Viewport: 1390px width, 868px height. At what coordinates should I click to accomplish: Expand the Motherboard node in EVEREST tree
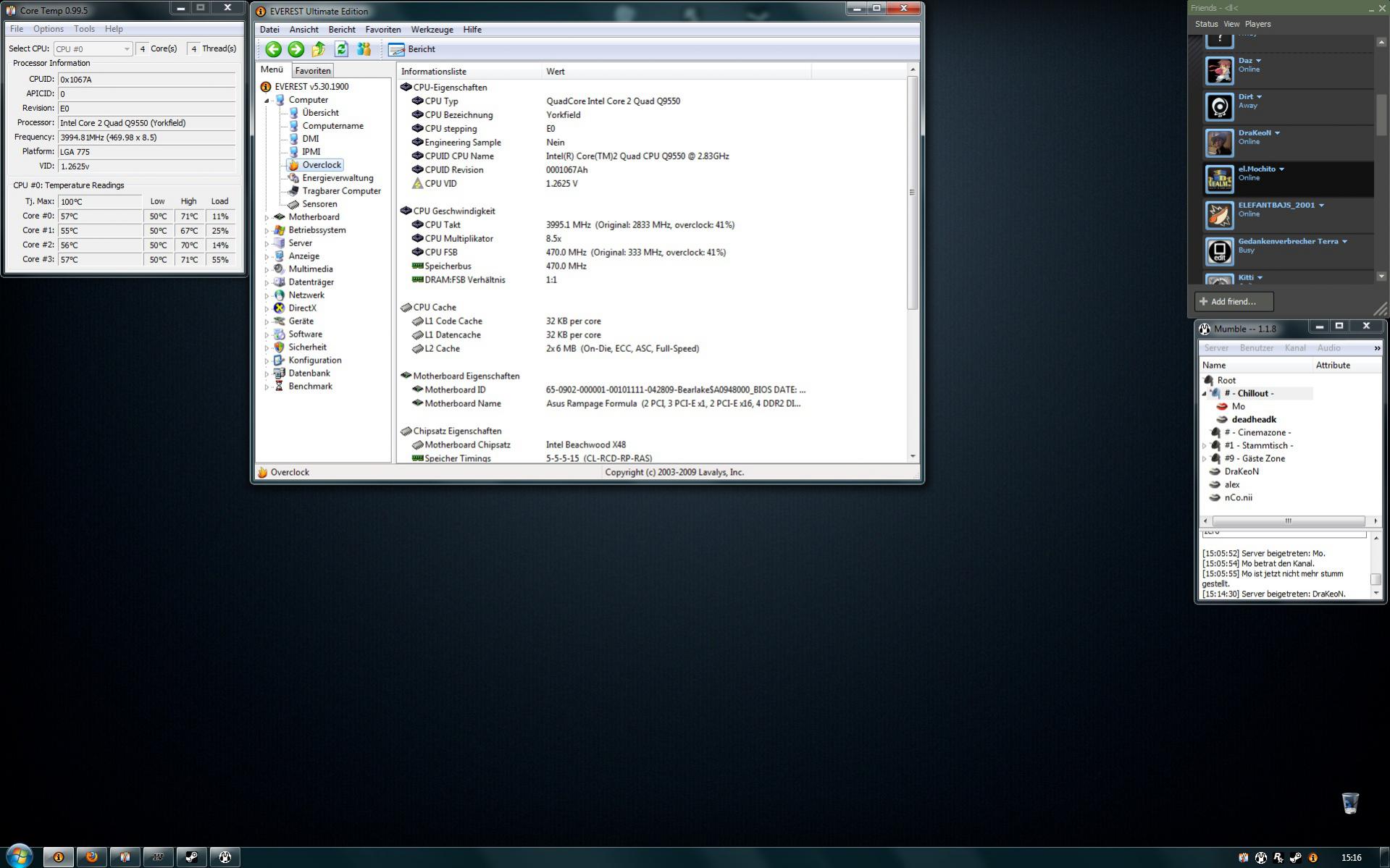point(267,217)
